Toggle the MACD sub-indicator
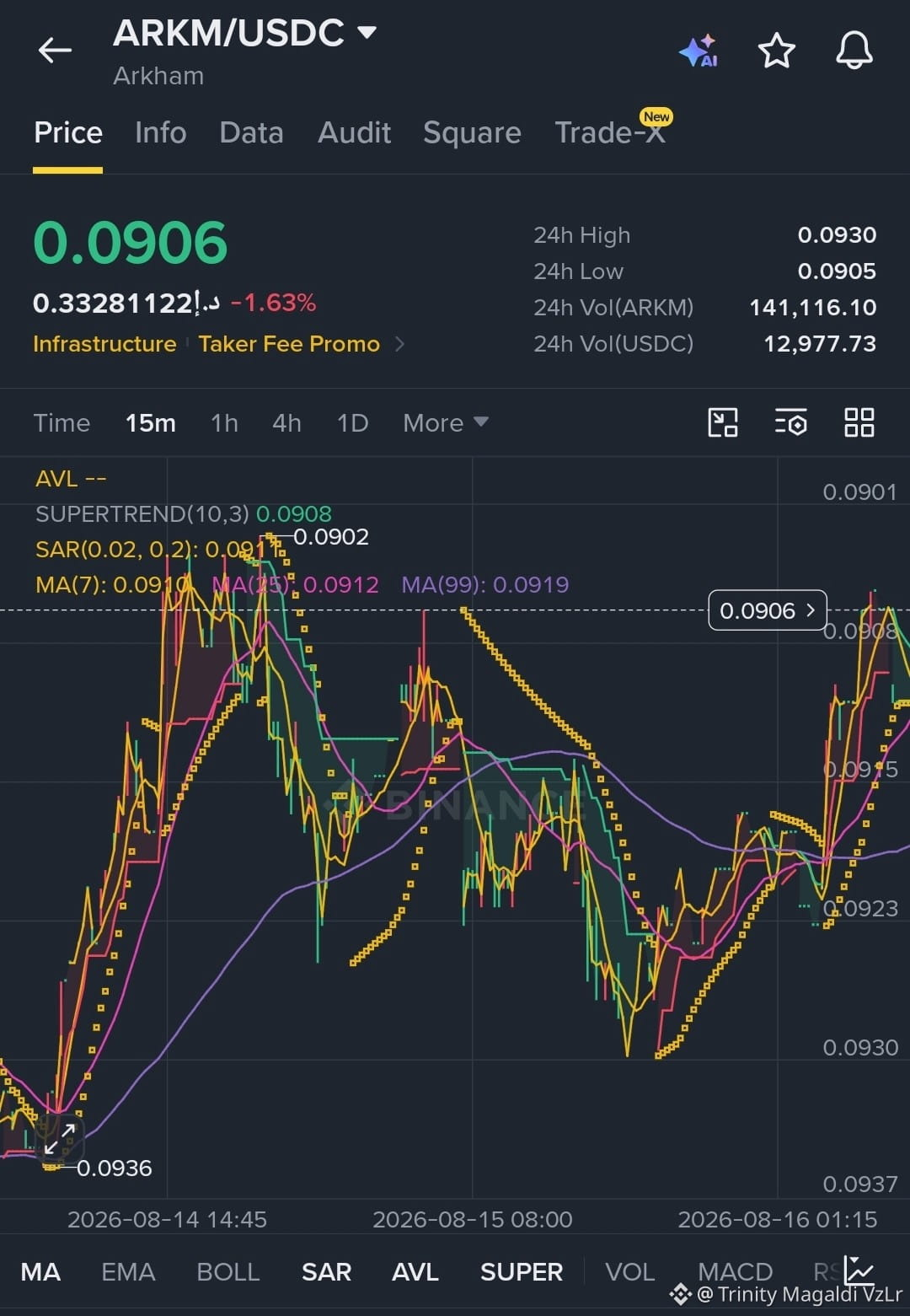Image resolution: width=910 pixels, height=1316 pixels. (x=735, y=1271)
